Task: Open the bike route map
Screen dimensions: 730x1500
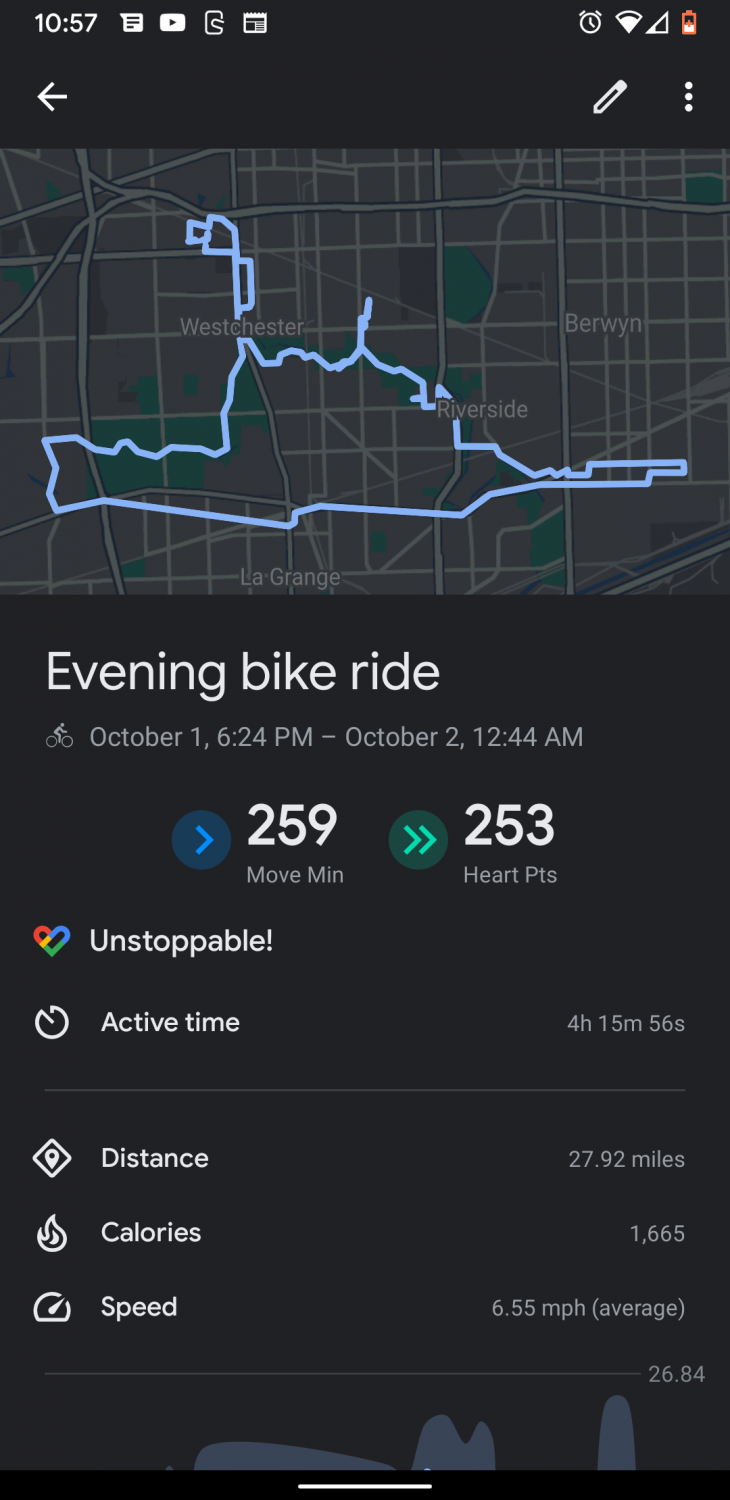Action: coord(365,372)
